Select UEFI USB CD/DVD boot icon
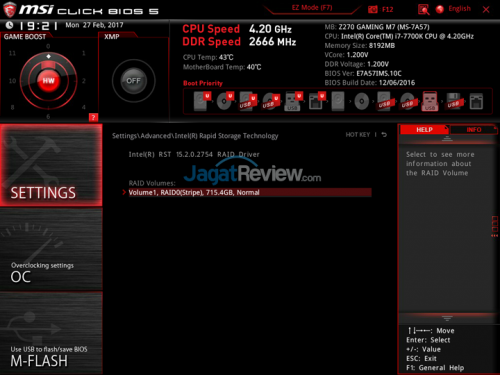Screen dimensions: 500x375 pos(271,102)
